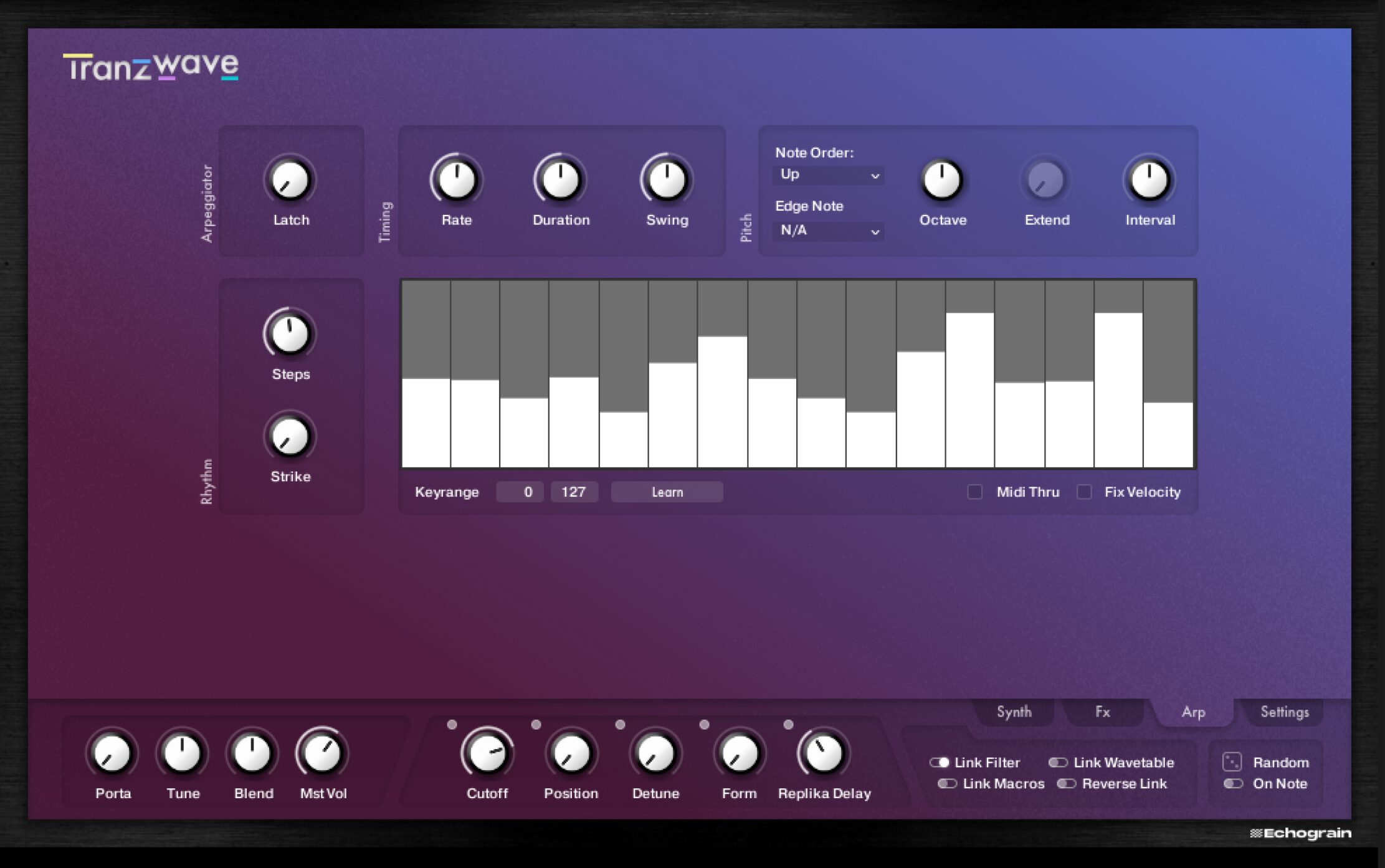Click the Octave knob
Screen dimensions: 1385x868
click(942, 181)
